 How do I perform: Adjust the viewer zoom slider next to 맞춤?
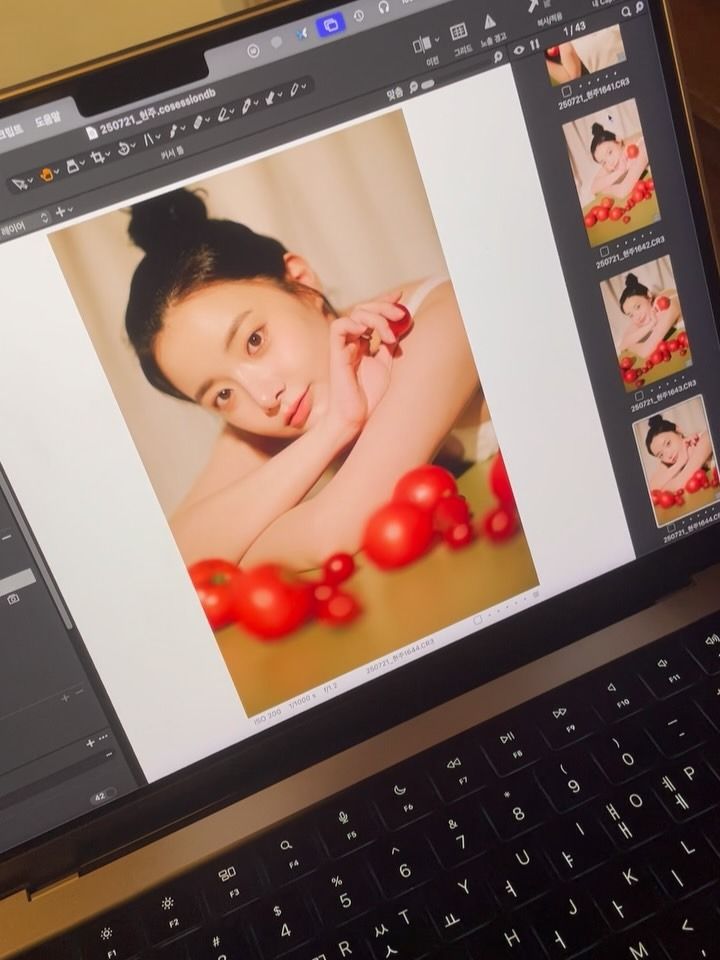click(428, 83)
